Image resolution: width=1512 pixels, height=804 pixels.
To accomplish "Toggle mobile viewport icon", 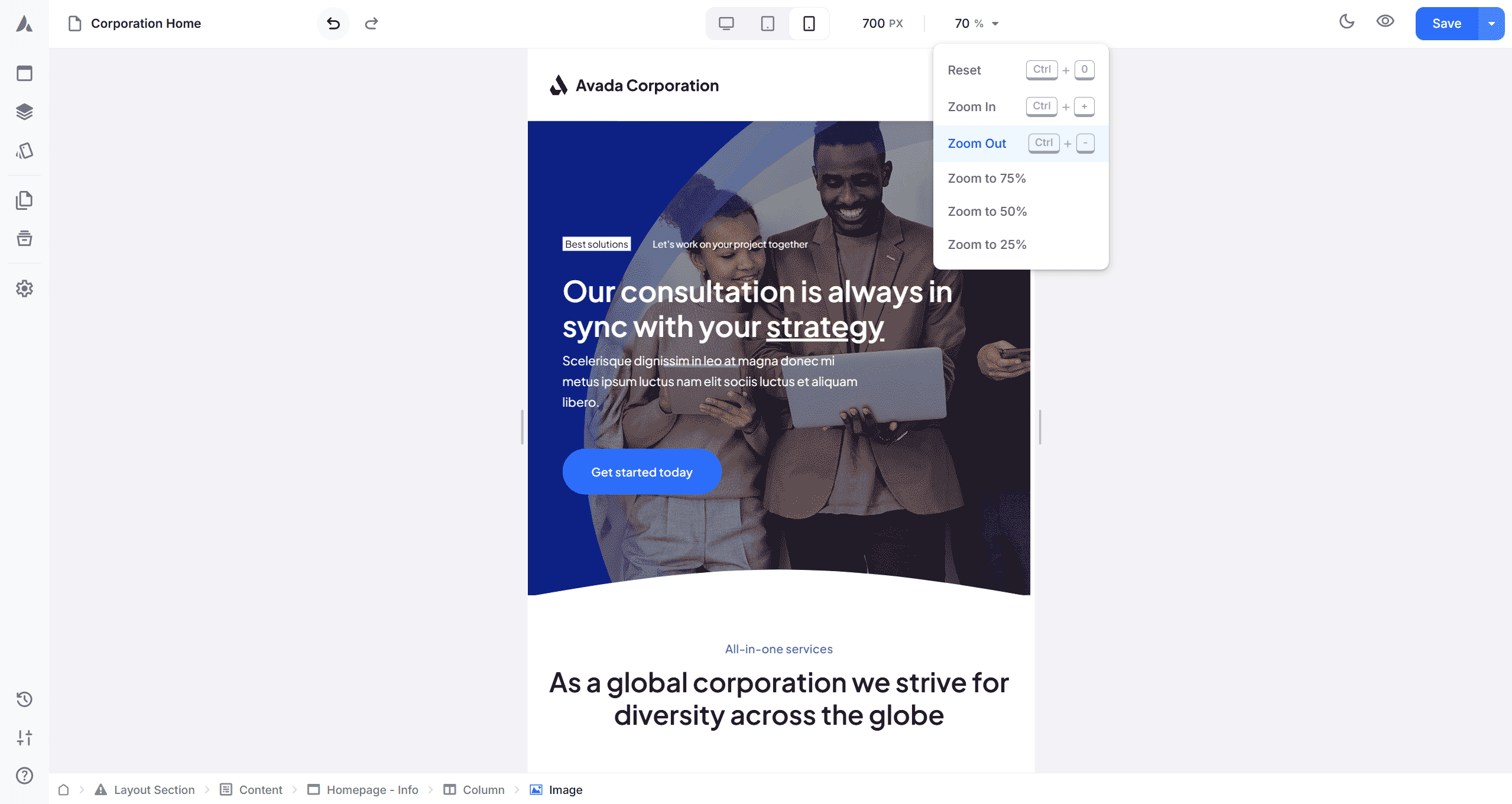I will point(808,23).
